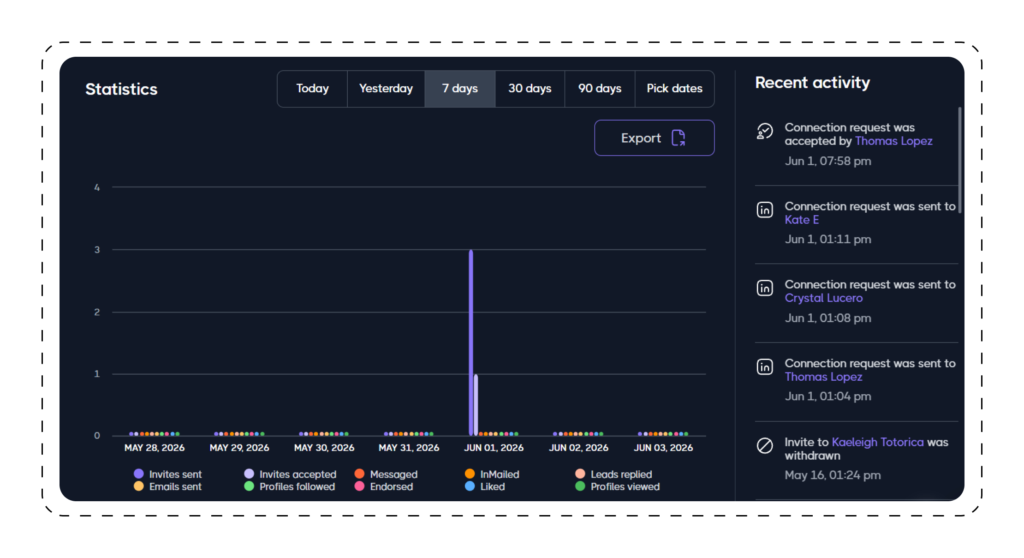The width and height of the screenshot is (1024, 558).
Task: Click the May 16, 01:24 pm timestamp
Action: (x=833, y=476)
